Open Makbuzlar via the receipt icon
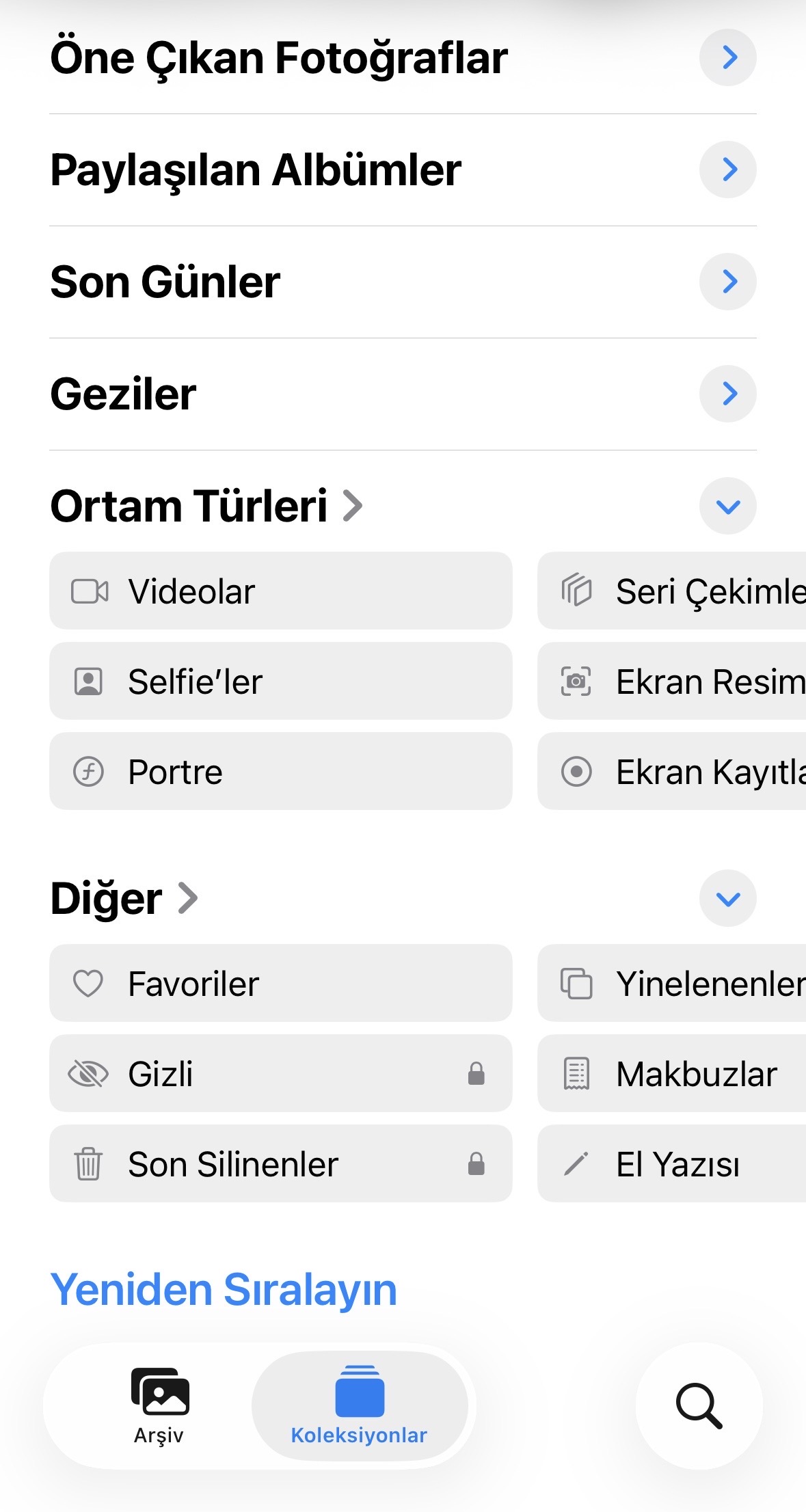This screenshot has height=1512, width=806. click(576, 1074)
